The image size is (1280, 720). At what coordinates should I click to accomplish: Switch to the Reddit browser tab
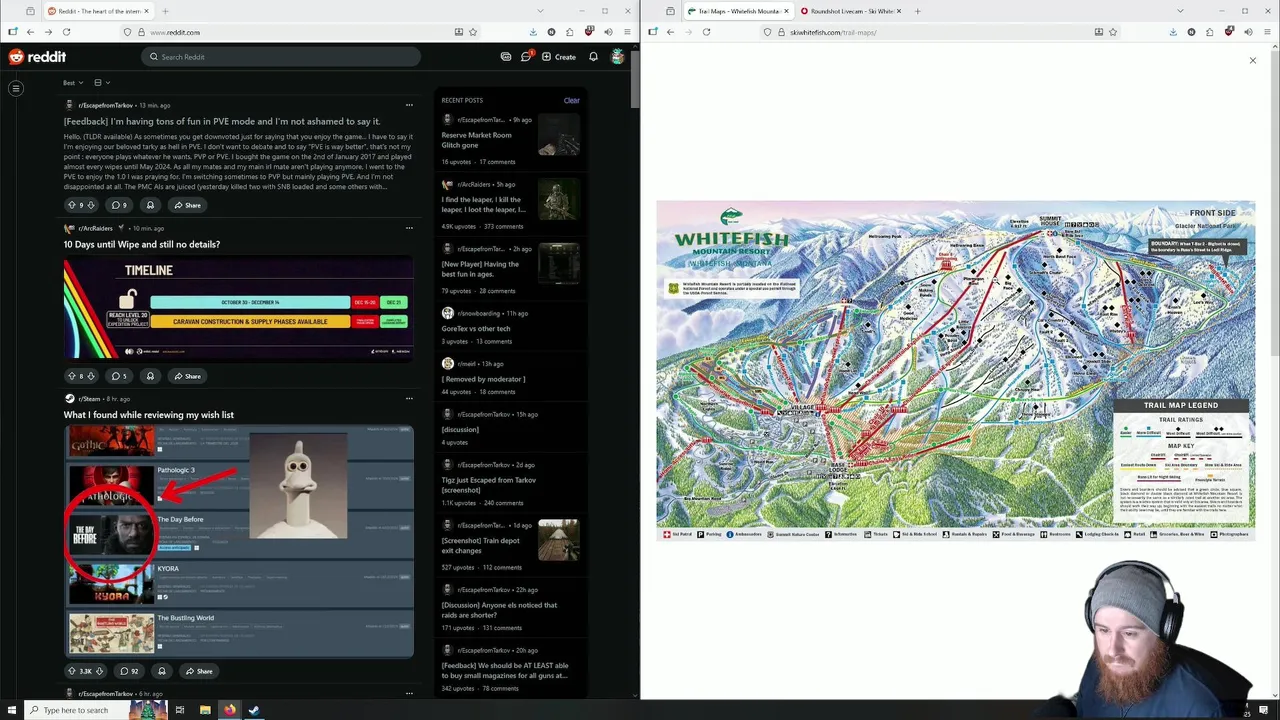(96, 11)
